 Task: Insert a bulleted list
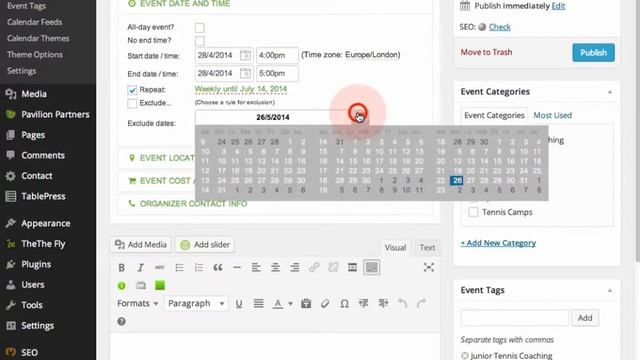(x=179, y=268)
